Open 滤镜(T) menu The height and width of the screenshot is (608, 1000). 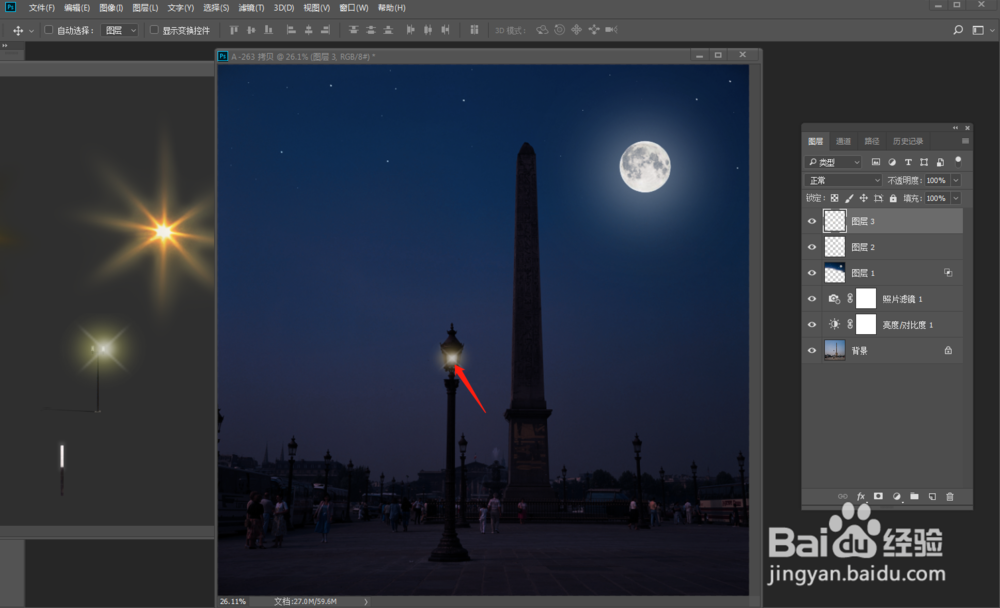[251, 8]
